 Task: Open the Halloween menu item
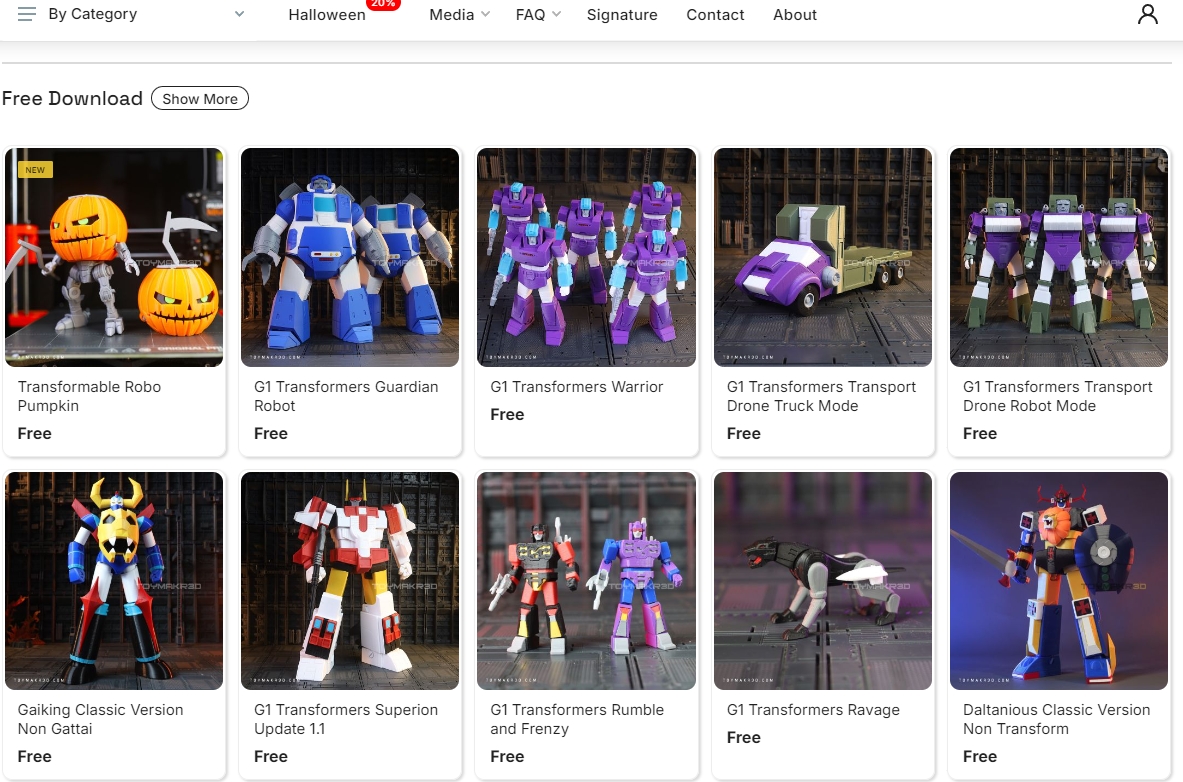[327, 15]
